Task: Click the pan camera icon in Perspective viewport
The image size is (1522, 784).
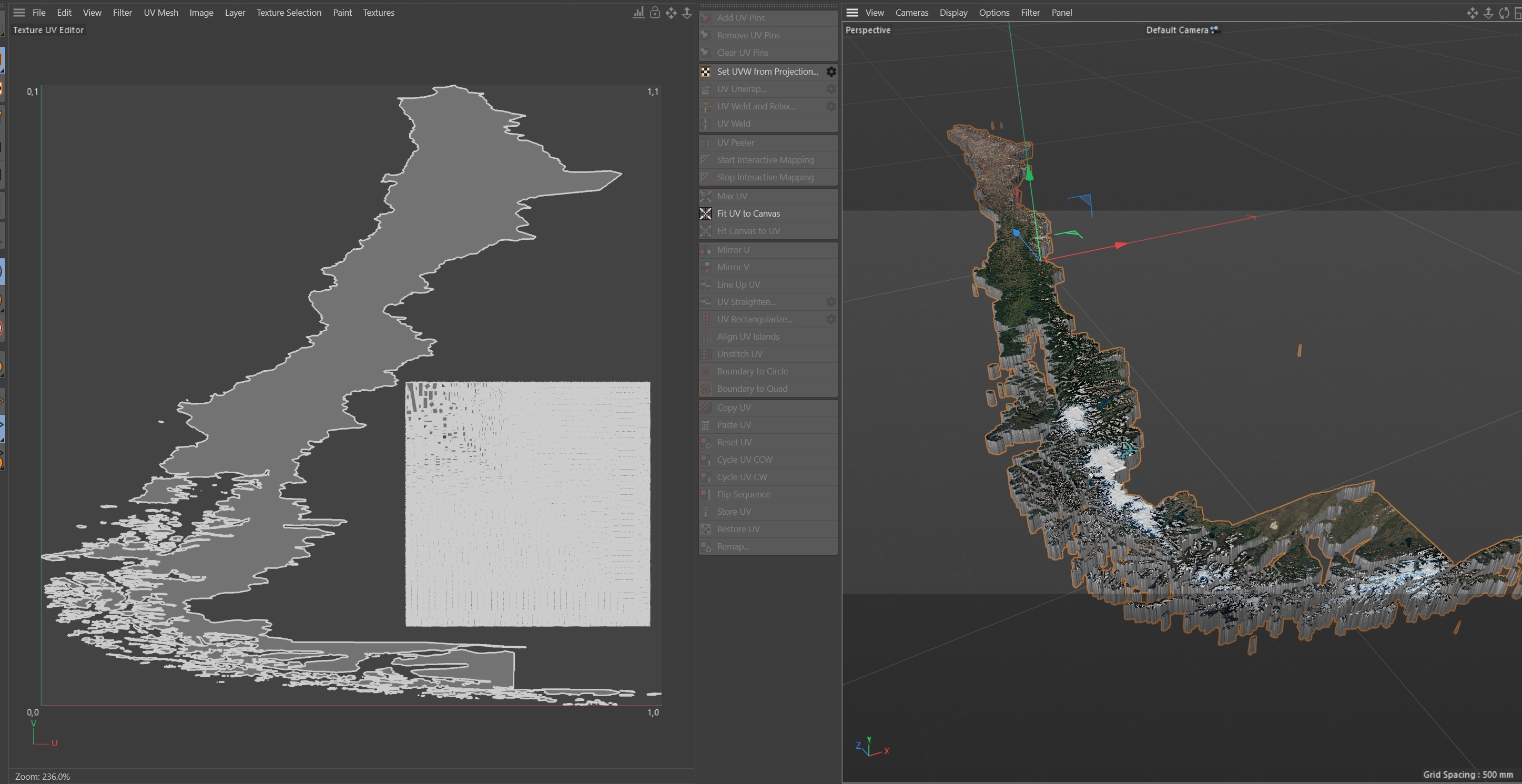Action: (1472, 13)
